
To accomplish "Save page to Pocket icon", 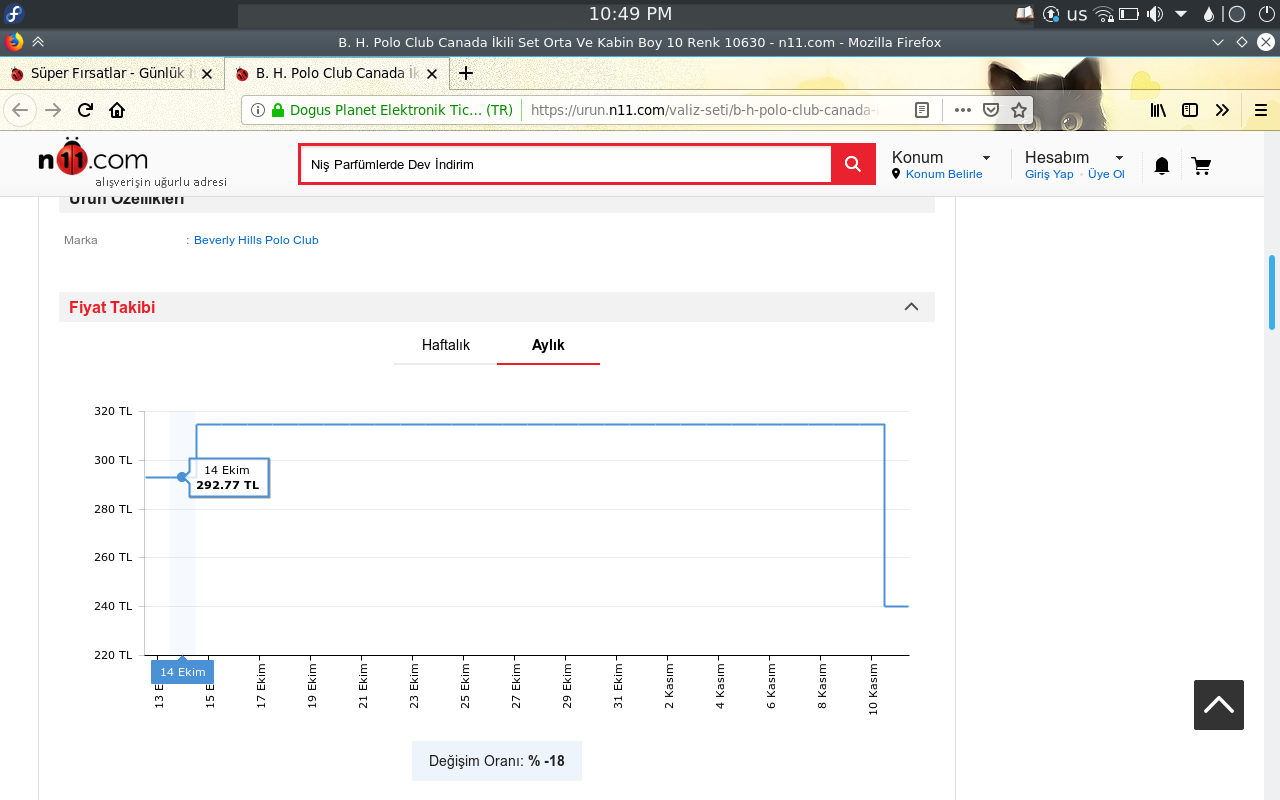I will [x=991, y=110].
